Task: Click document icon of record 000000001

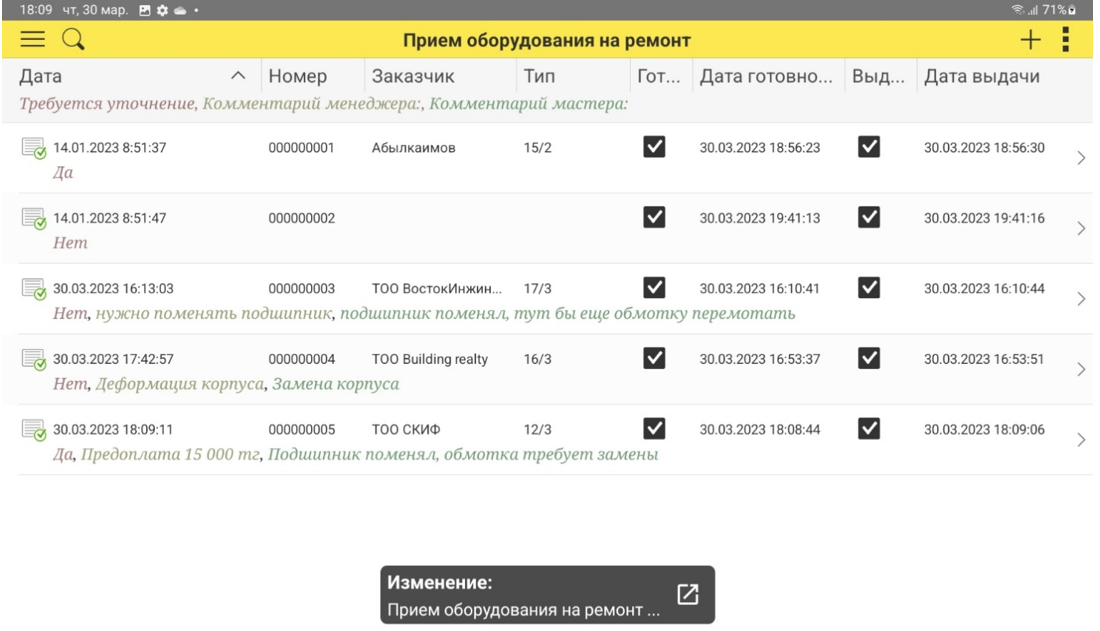Action: click(x=33, y=149)
